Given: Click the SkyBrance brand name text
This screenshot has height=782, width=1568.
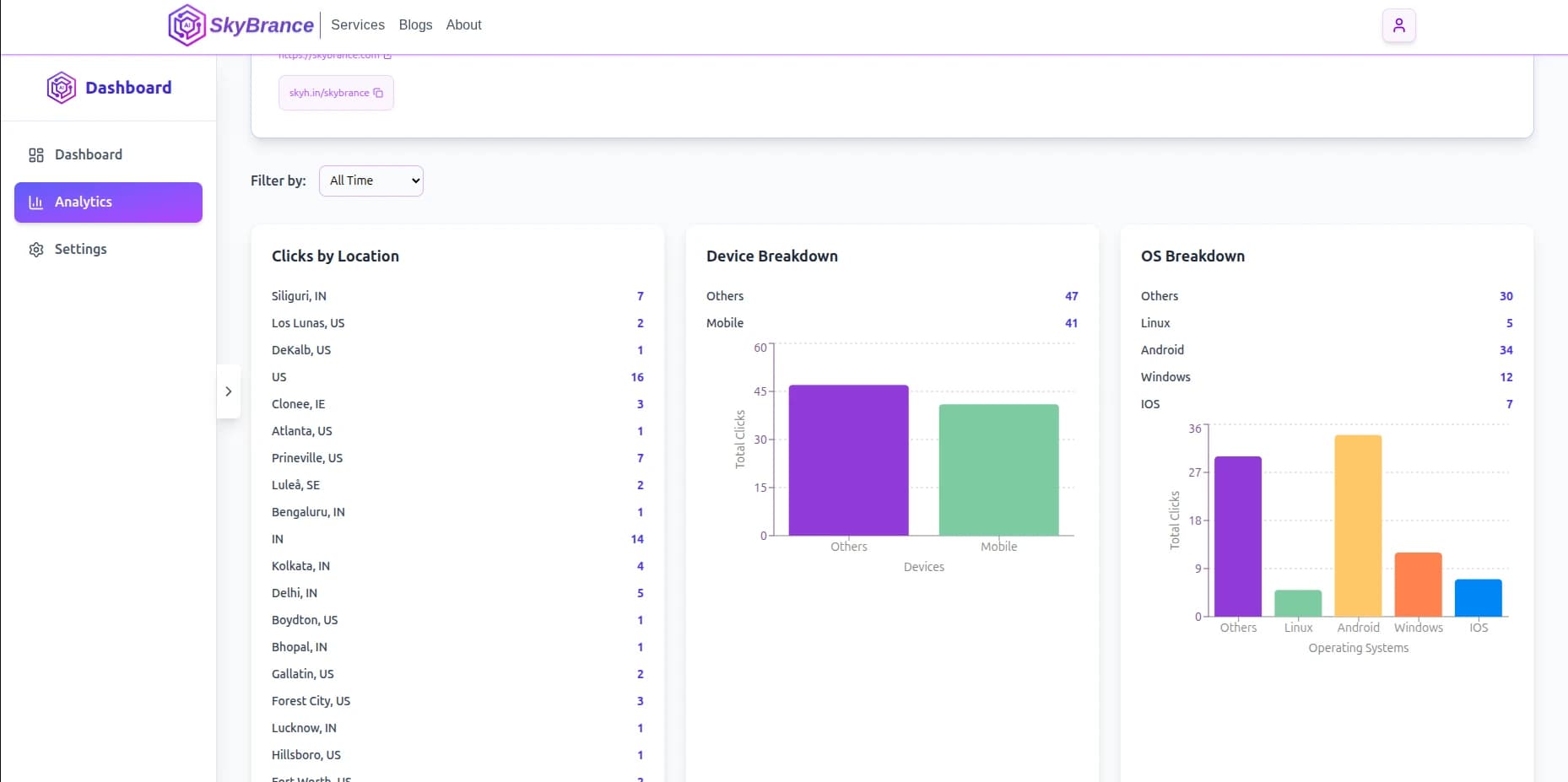Looking at the screenshot, I should 262,25.
